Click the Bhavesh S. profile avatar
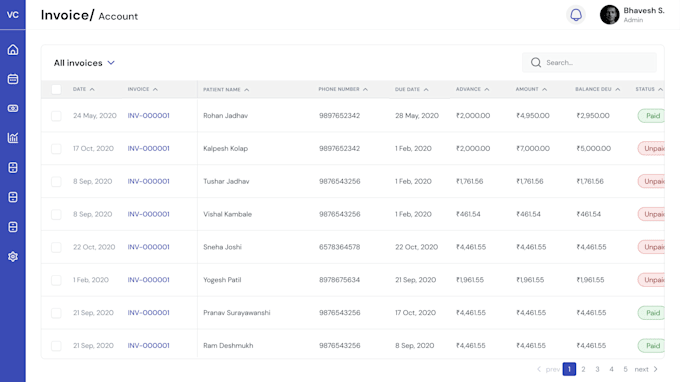 [x=609, y=15]
